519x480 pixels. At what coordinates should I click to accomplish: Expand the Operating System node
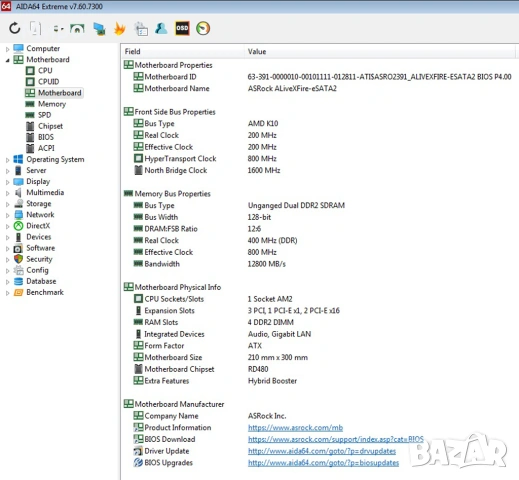click(x=7, y=160)
